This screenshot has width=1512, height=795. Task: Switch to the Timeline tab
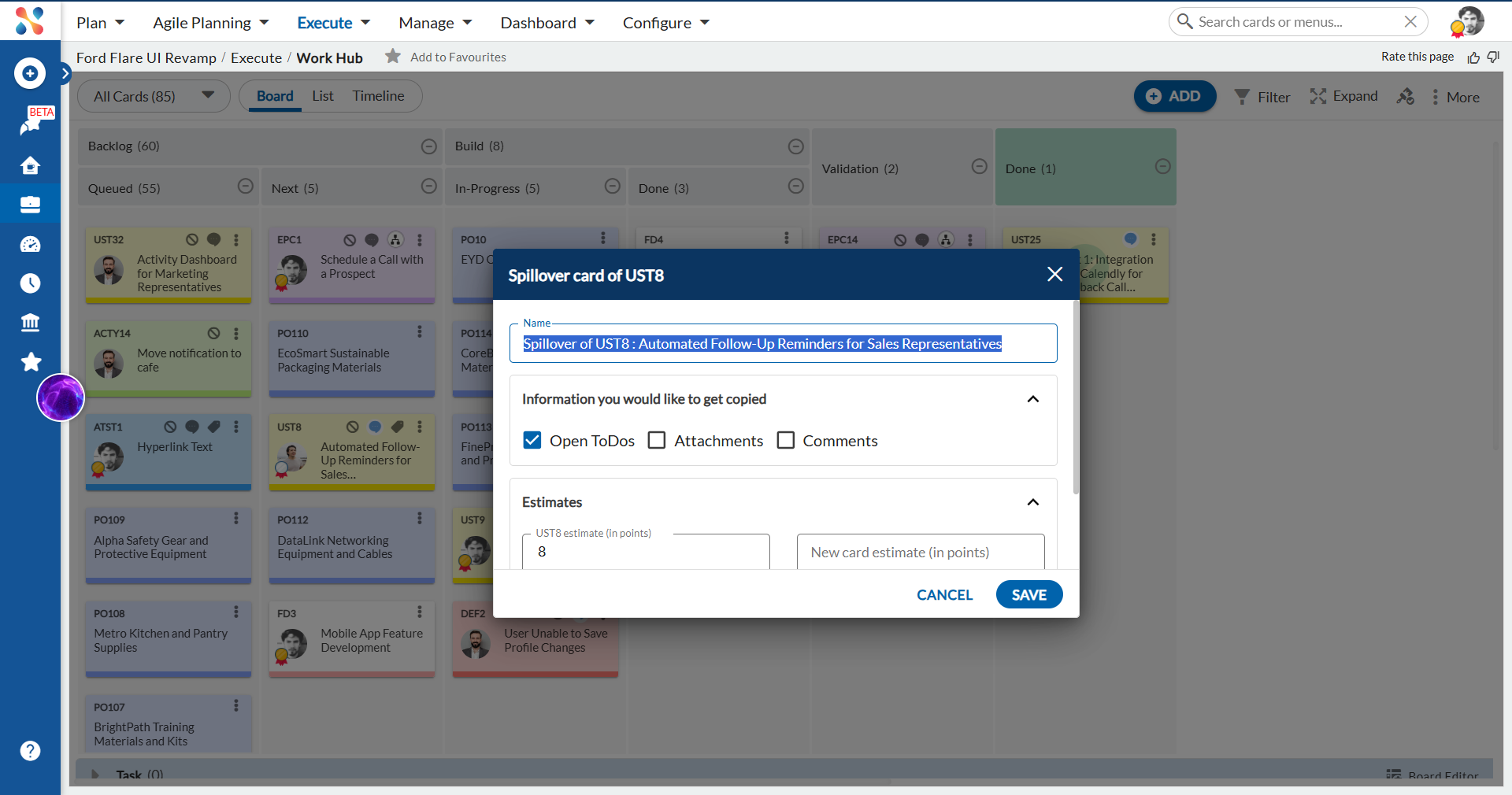pos(378,96)
